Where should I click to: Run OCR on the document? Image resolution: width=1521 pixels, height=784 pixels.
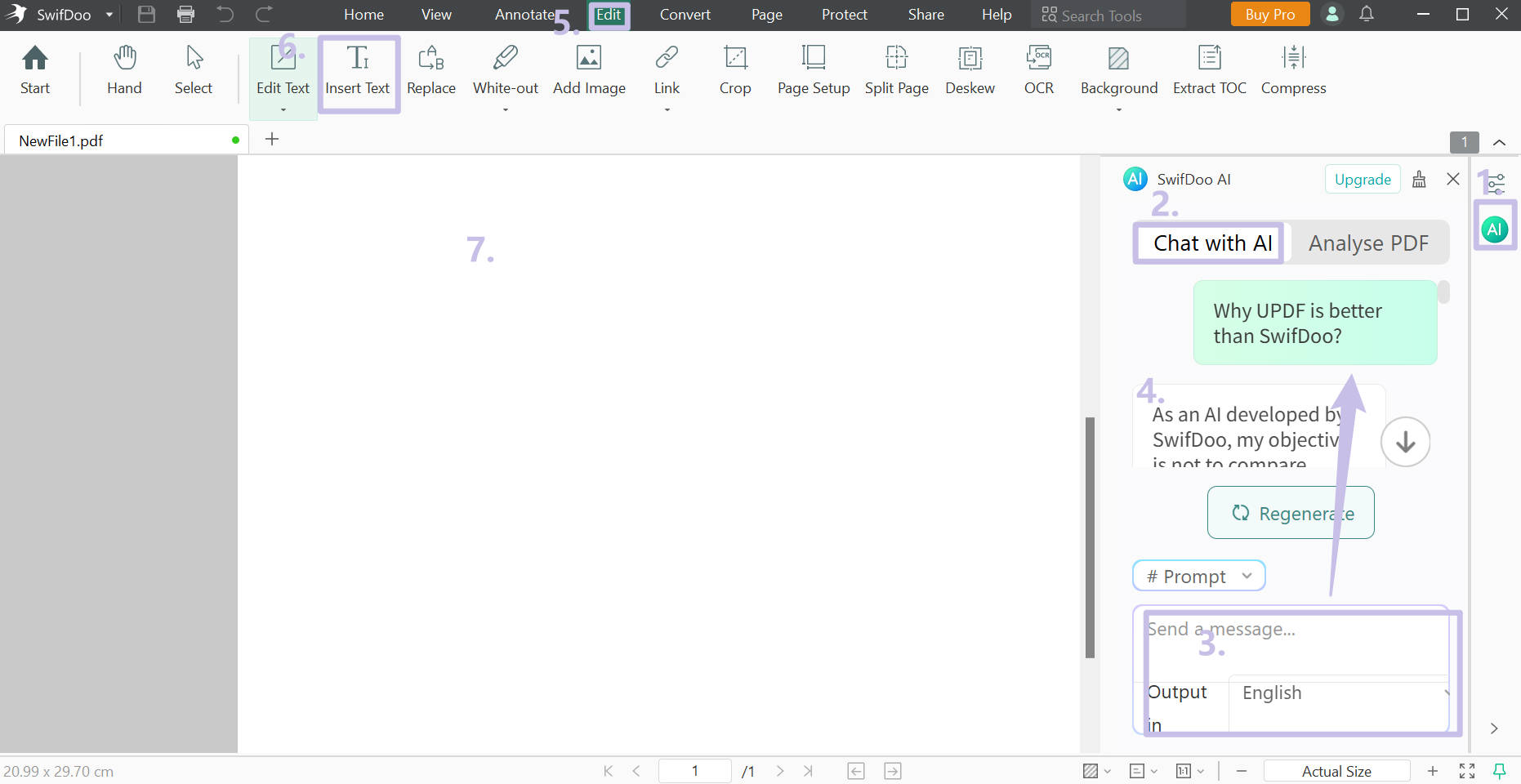tap(1038, 72)
